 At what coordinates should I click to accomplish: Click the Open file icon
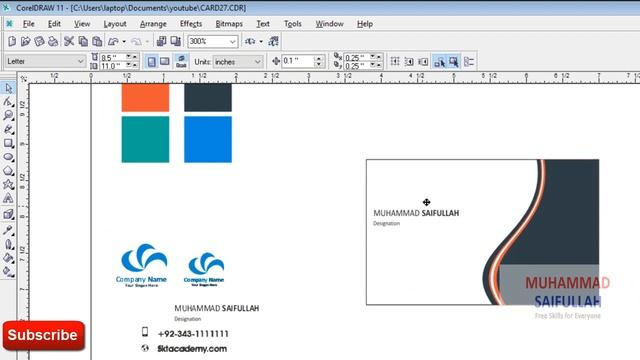point(25,41)
